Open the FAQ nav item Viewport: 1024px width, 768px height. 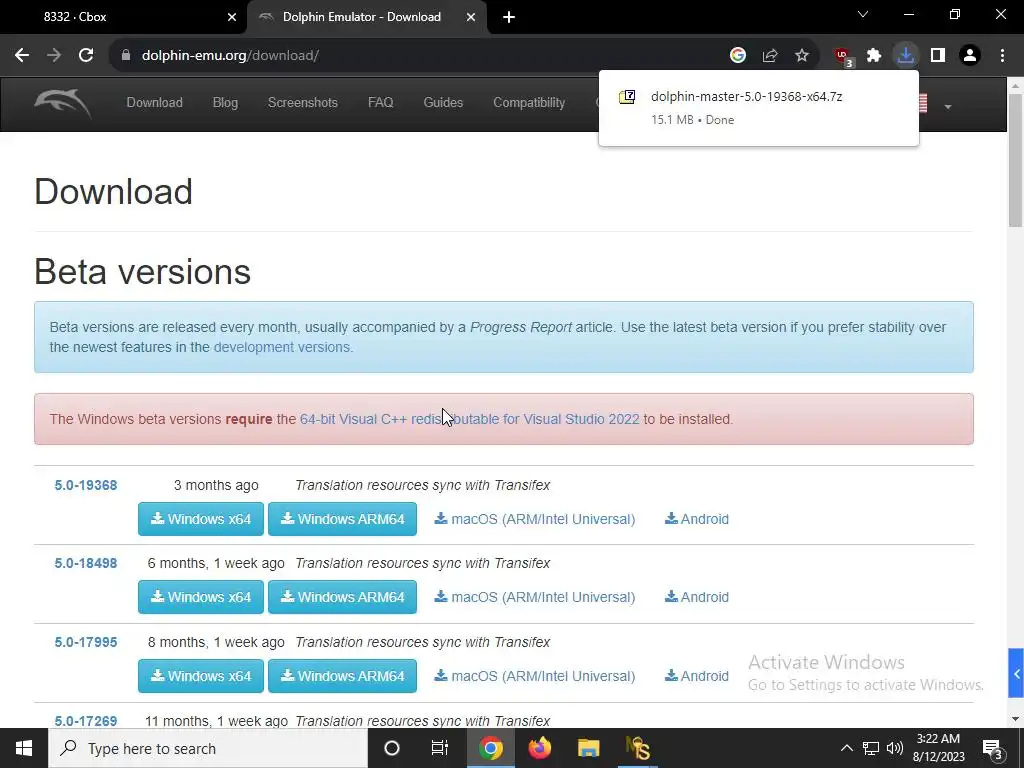[x=381, y=103]
